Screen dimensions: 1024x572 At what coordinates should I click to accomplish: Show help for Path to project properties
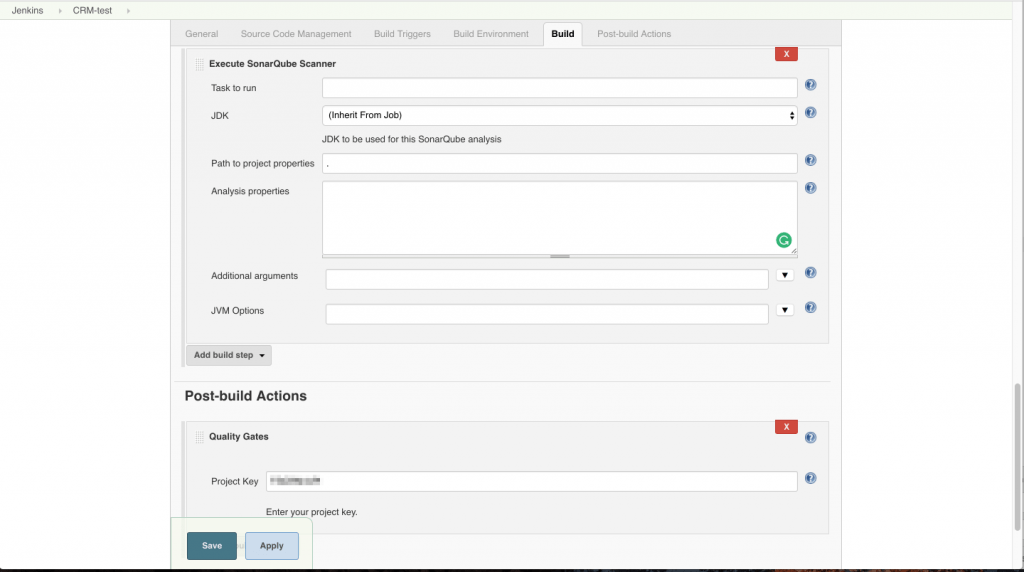point(810,161)
